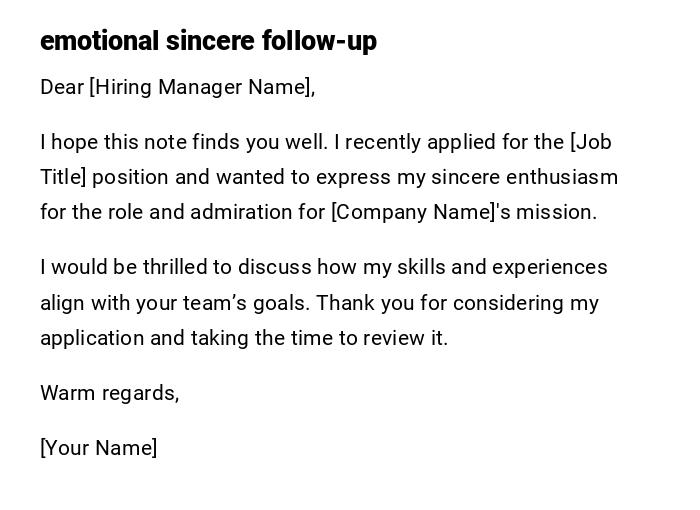Click the "emotional sincere follow-up" heading
700x510 pixels.
point(208,41)
